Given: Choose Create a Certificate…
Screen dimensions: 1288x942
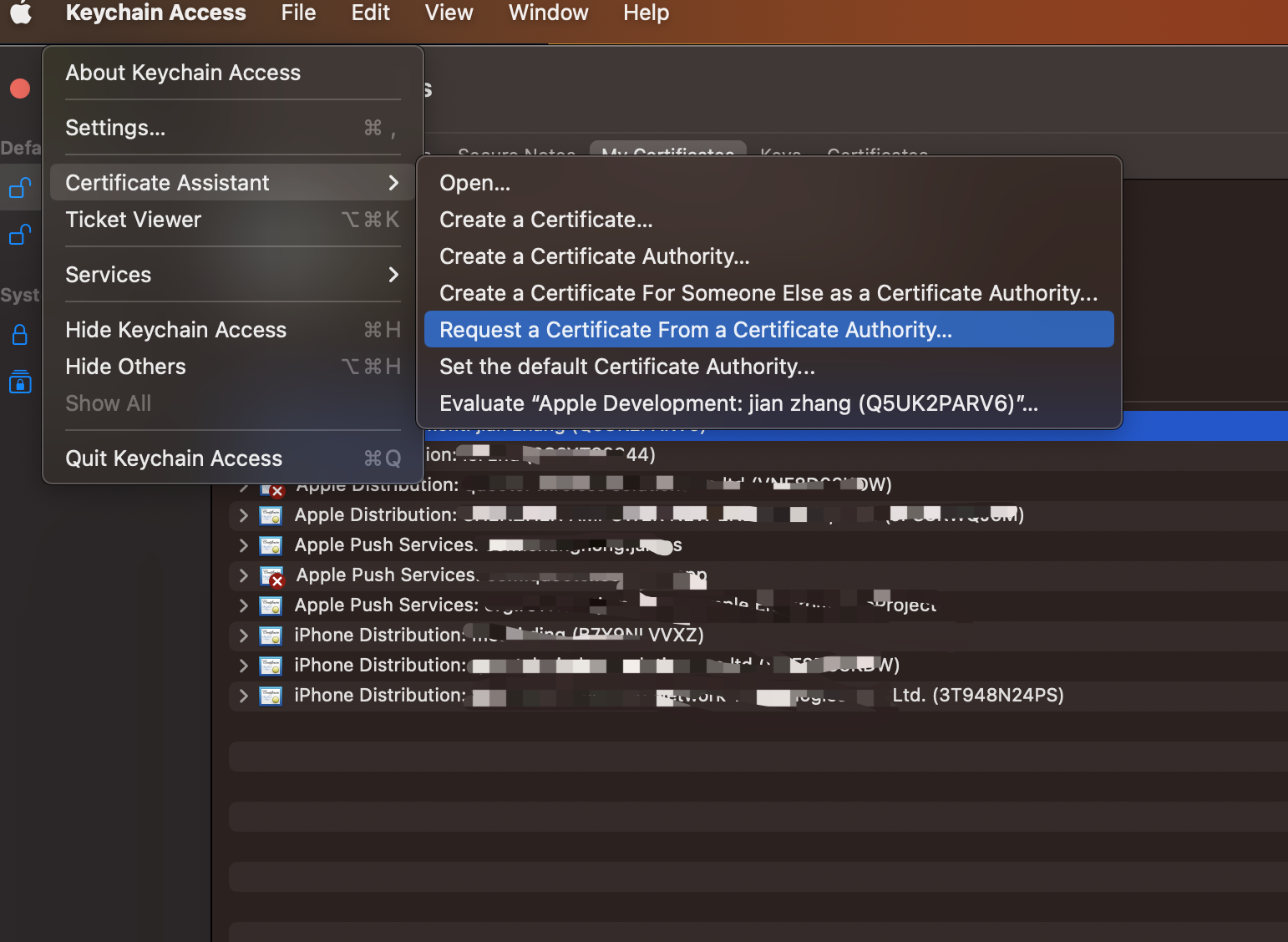Looking at the screenshot, I should (x=769, y=220).
